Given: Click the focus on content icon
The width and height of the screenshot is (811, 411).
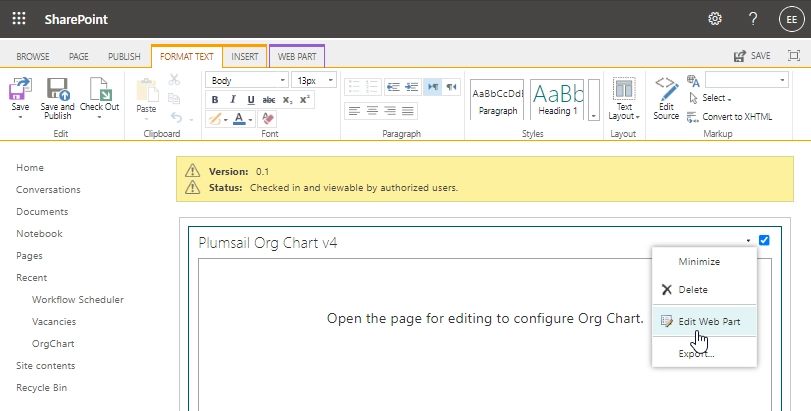Looking at the screenshot, I should coord(794,56).
